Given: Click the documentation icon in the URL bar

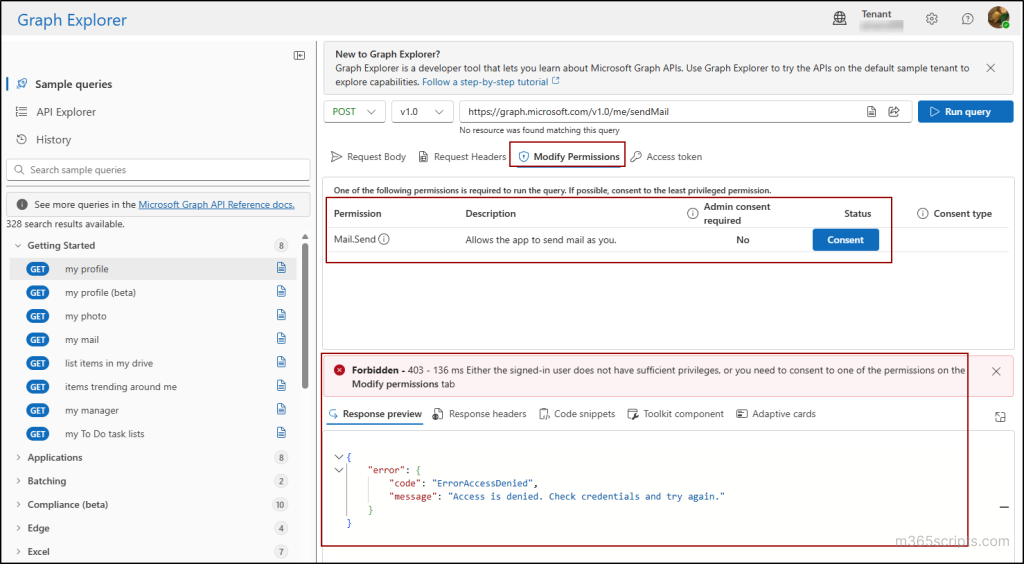Looking at the screenshot, I should [871, 112].
